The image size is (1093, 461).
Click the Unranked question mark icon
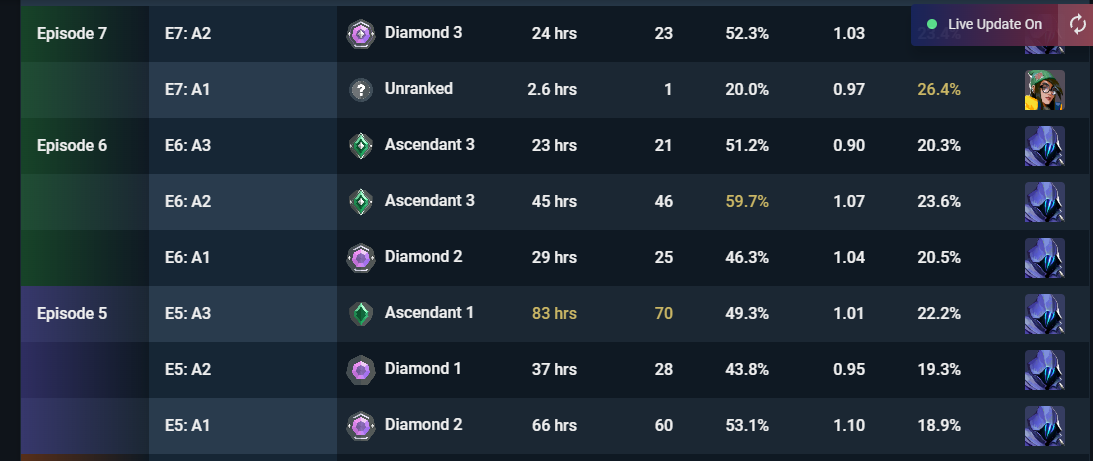[x=361, y=89]
